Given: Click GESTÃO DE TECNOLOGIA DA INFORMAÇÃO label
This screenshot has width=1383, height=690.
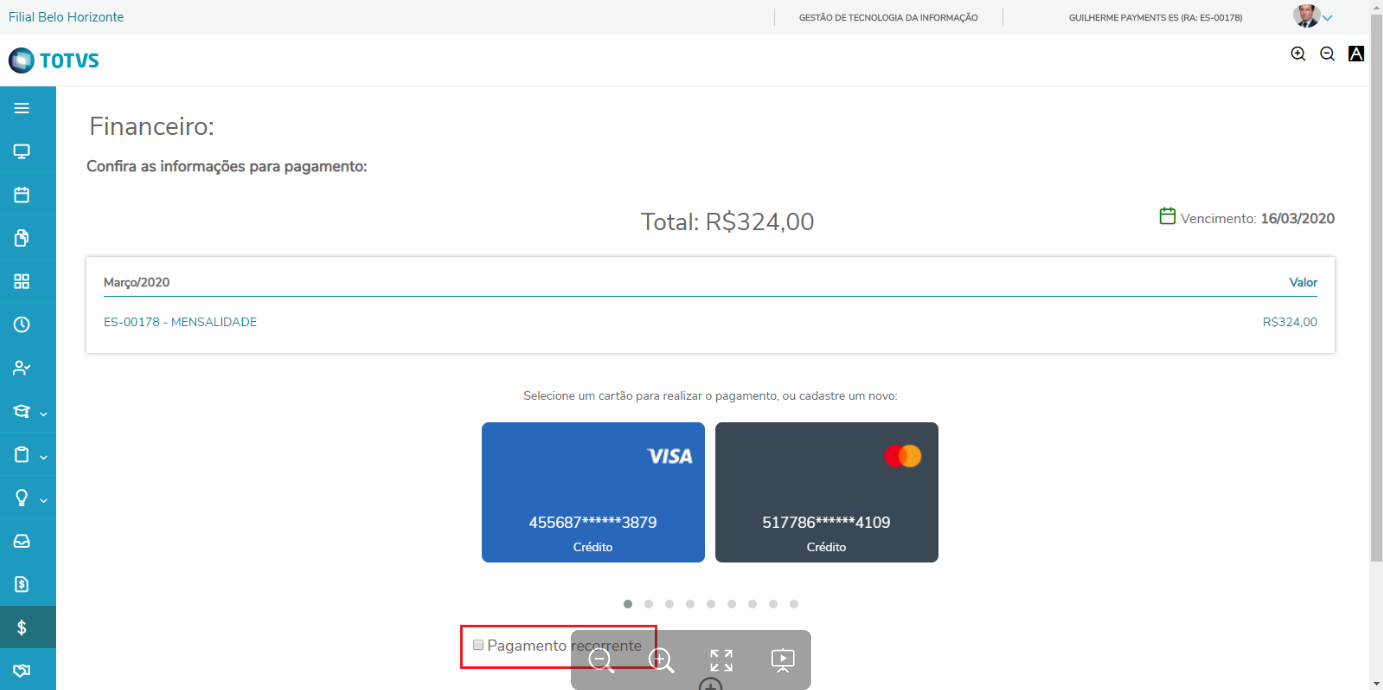Looking at the screenshot, I should click(x=888, y=18).
